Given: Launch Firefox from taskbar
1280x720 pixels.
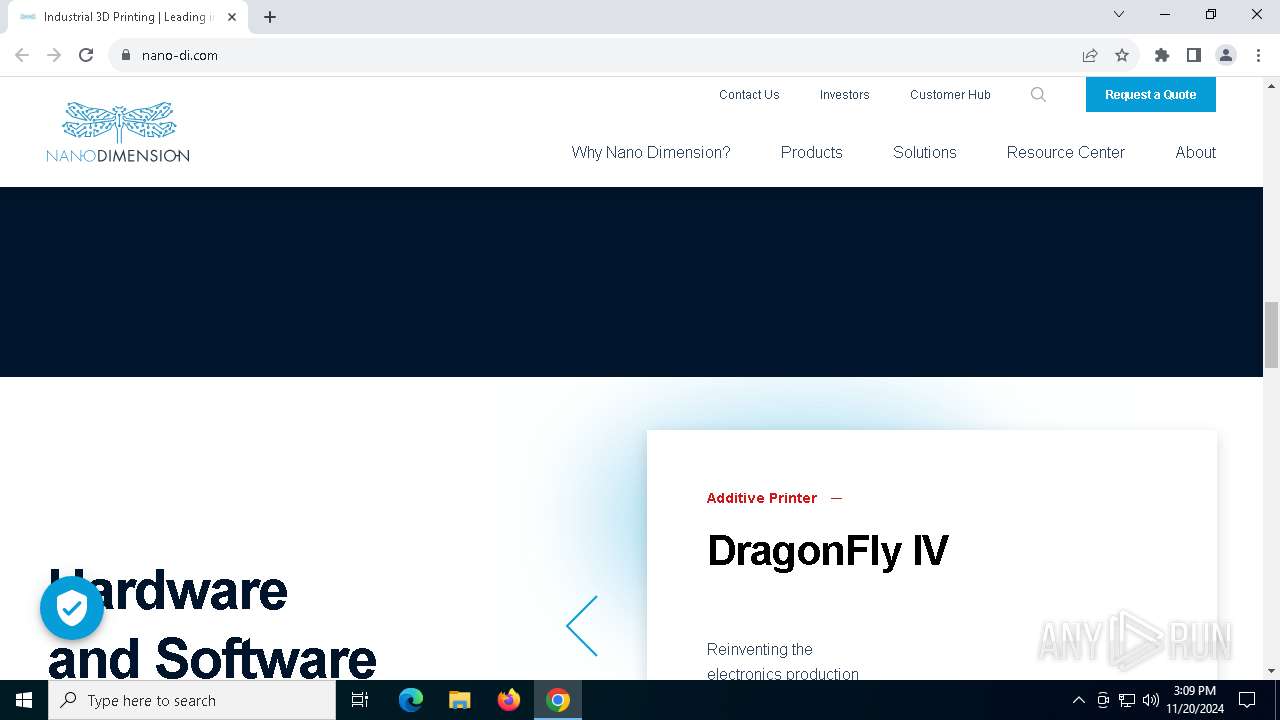Looking at the screenshot, I should 509,700.
